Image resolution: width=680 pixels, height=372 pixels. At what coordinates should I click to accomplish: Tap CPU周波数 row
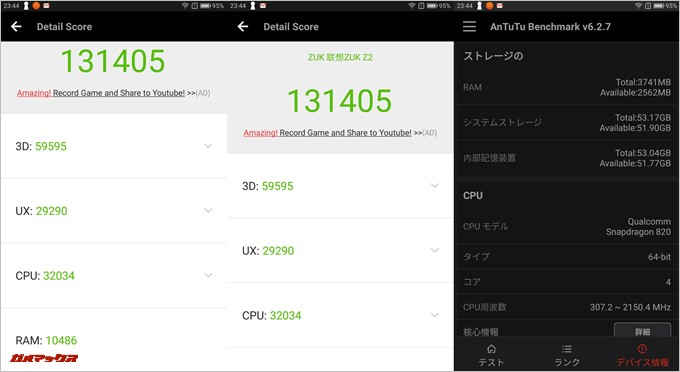point(567,307)
